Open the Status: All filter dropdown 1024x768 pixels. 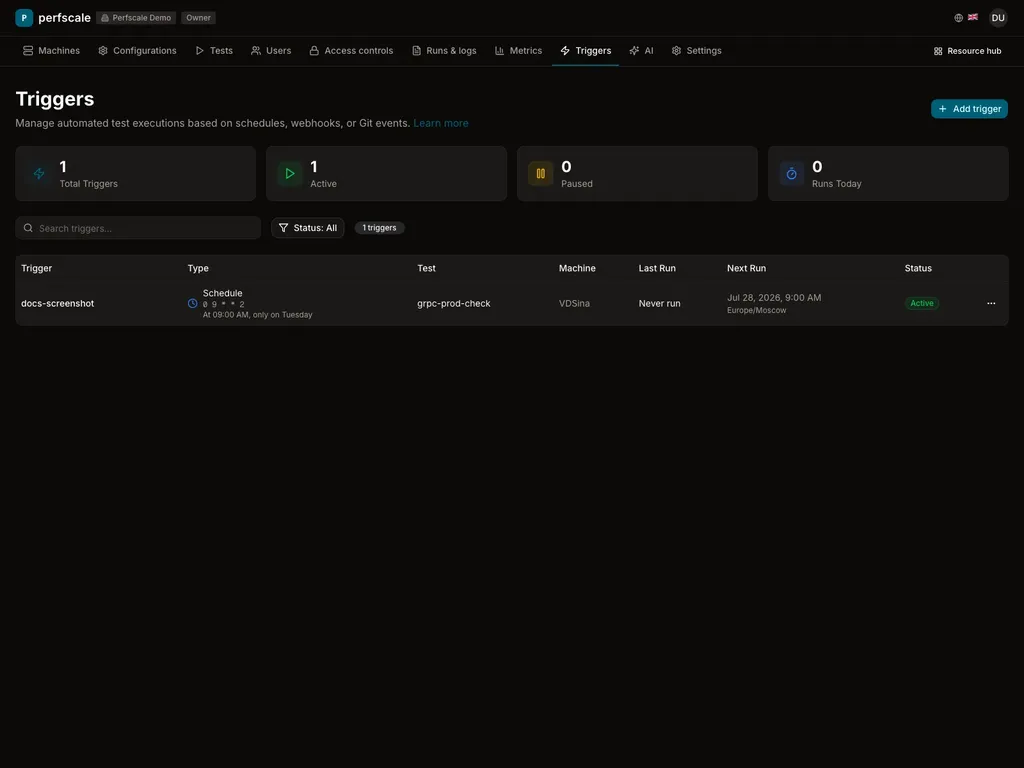coord(308,228)
